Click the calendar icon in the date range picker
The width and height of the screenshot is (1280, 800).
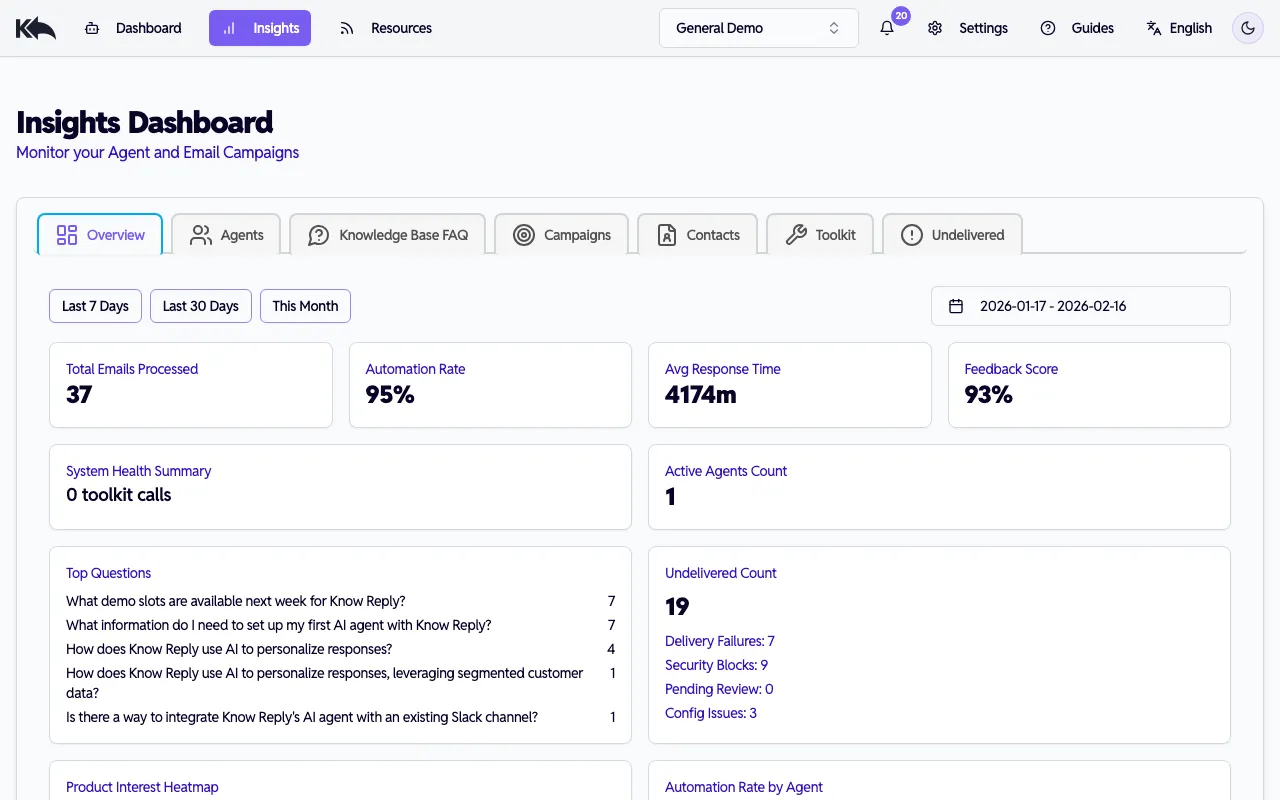955,306
